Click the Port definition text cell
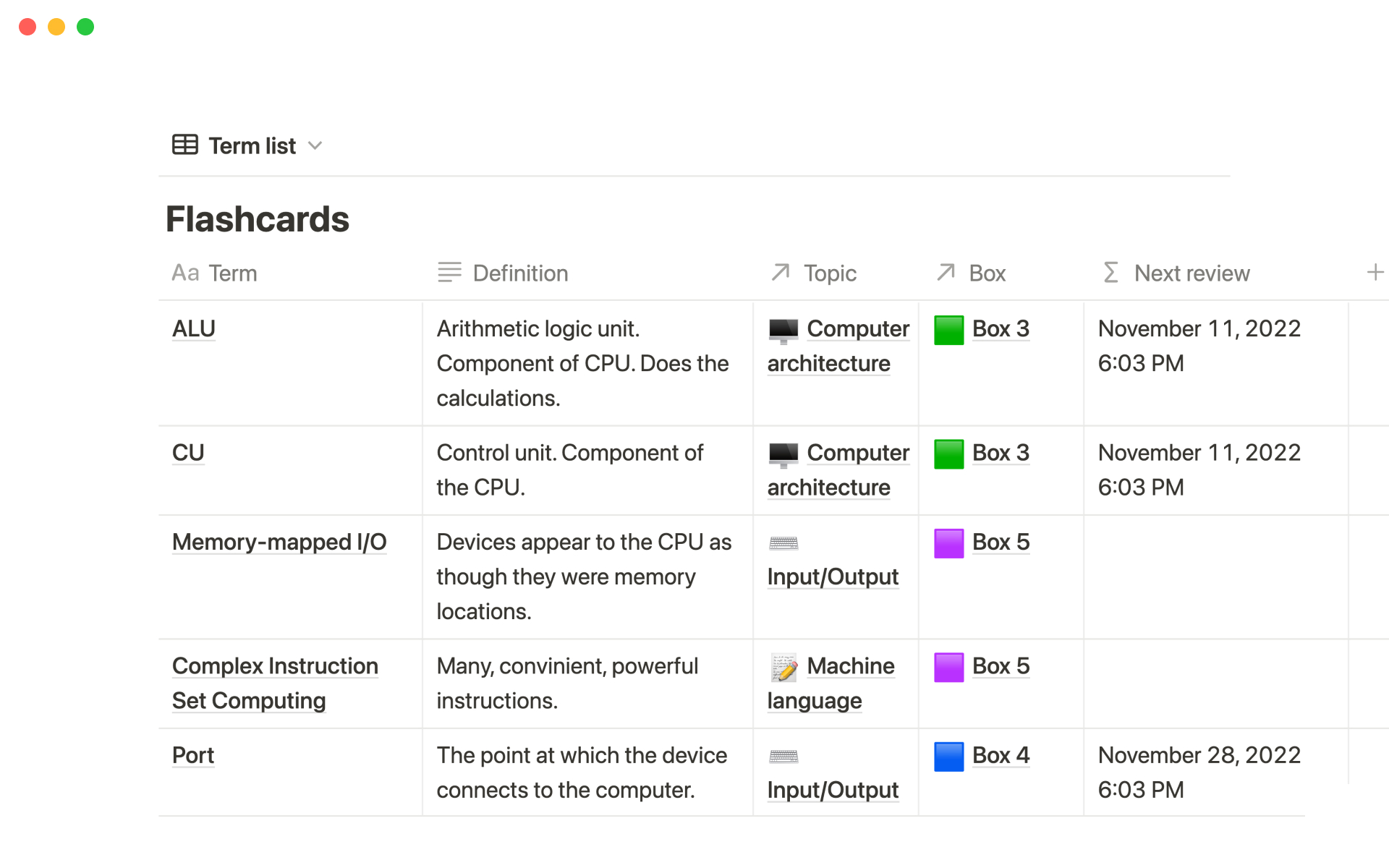Viewport: 1389px width, 868px height. [x=581, y=773]
